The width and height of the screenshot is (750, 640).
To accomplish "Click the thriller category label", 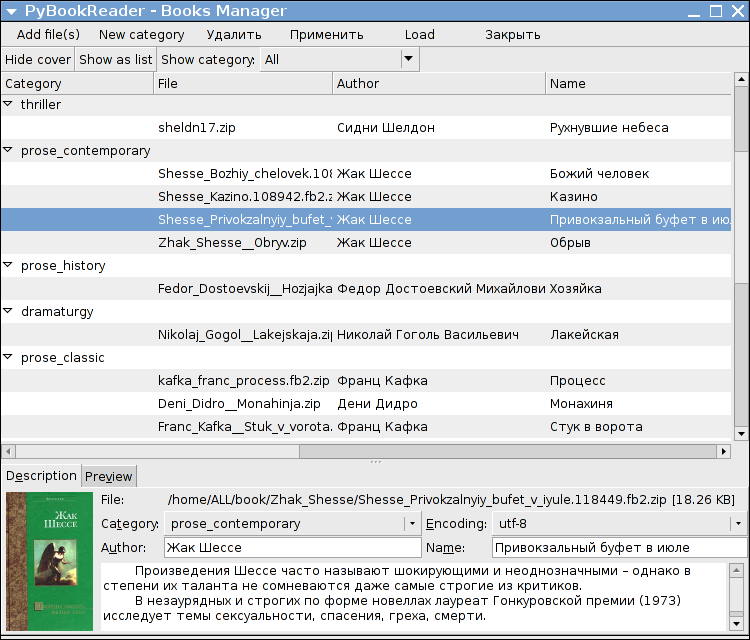I will [x=41, y=104].
